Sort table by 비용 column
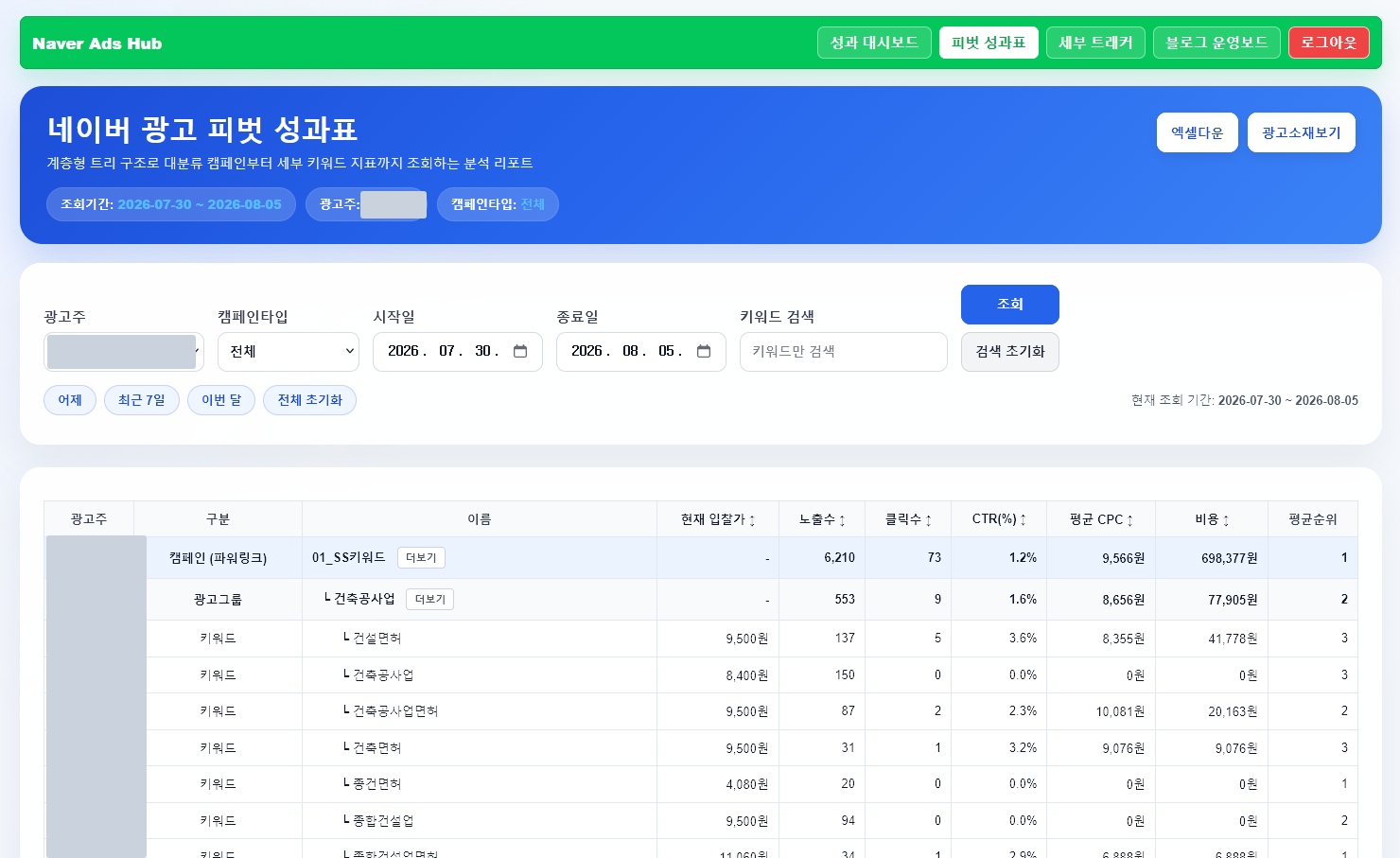 (x=1212, y=519)
